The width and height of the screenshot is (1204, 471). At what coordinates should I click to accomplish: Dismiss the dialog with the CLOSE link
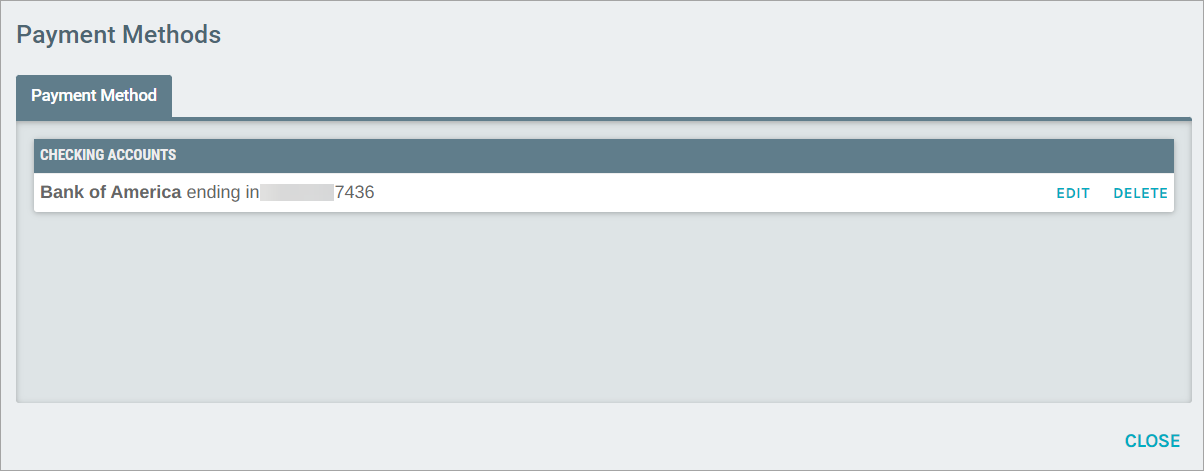(x=1152, y=441)
